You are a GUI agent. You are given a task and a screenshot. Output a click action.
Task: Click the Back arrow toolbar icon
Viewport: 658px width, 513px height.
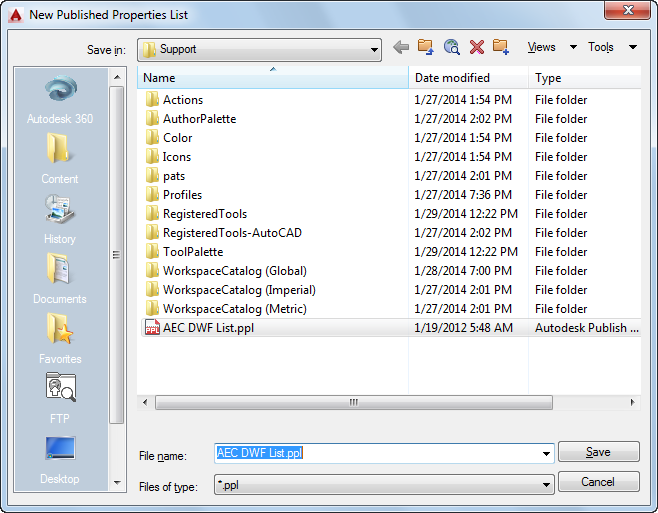click(x=401, y=47)
